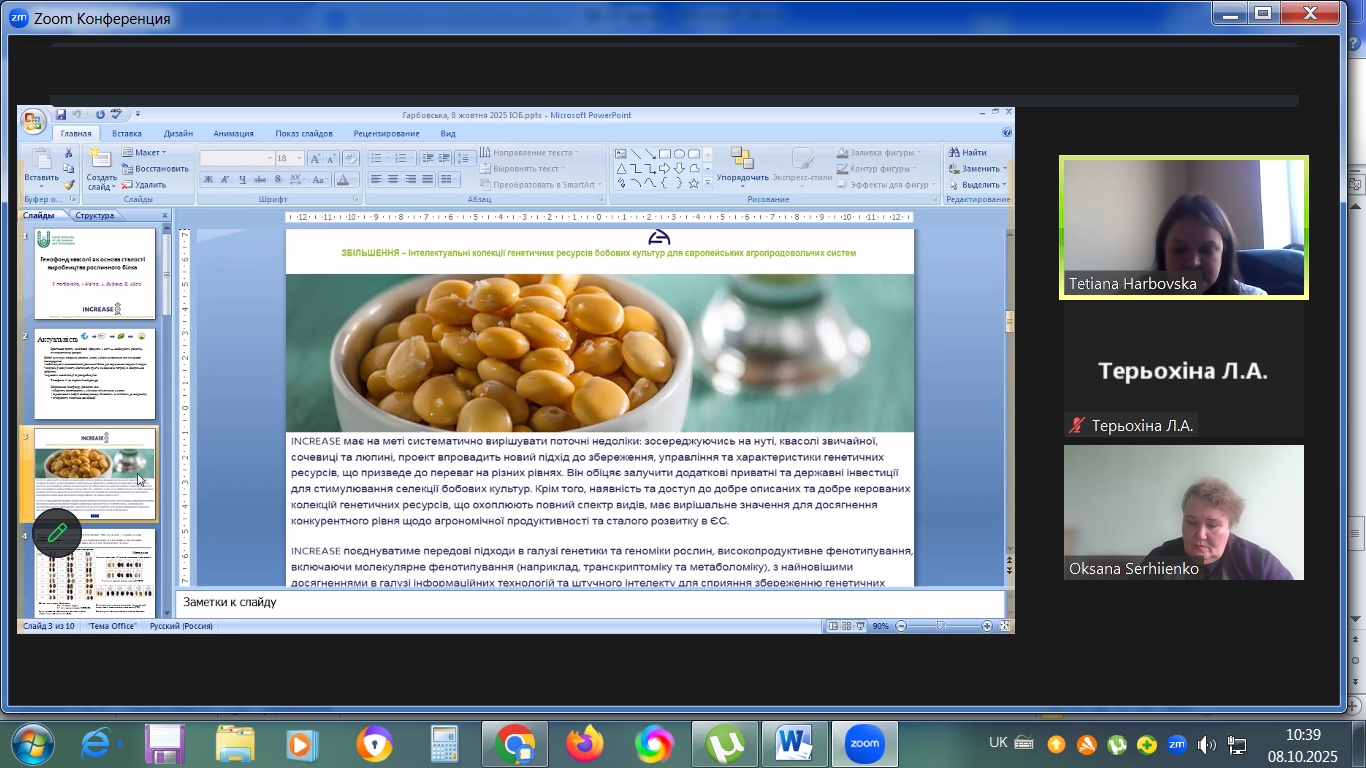Toggle italic (К) formatting
The width and height of the screenshot is (1366, 768).
(x=225, y=180)
